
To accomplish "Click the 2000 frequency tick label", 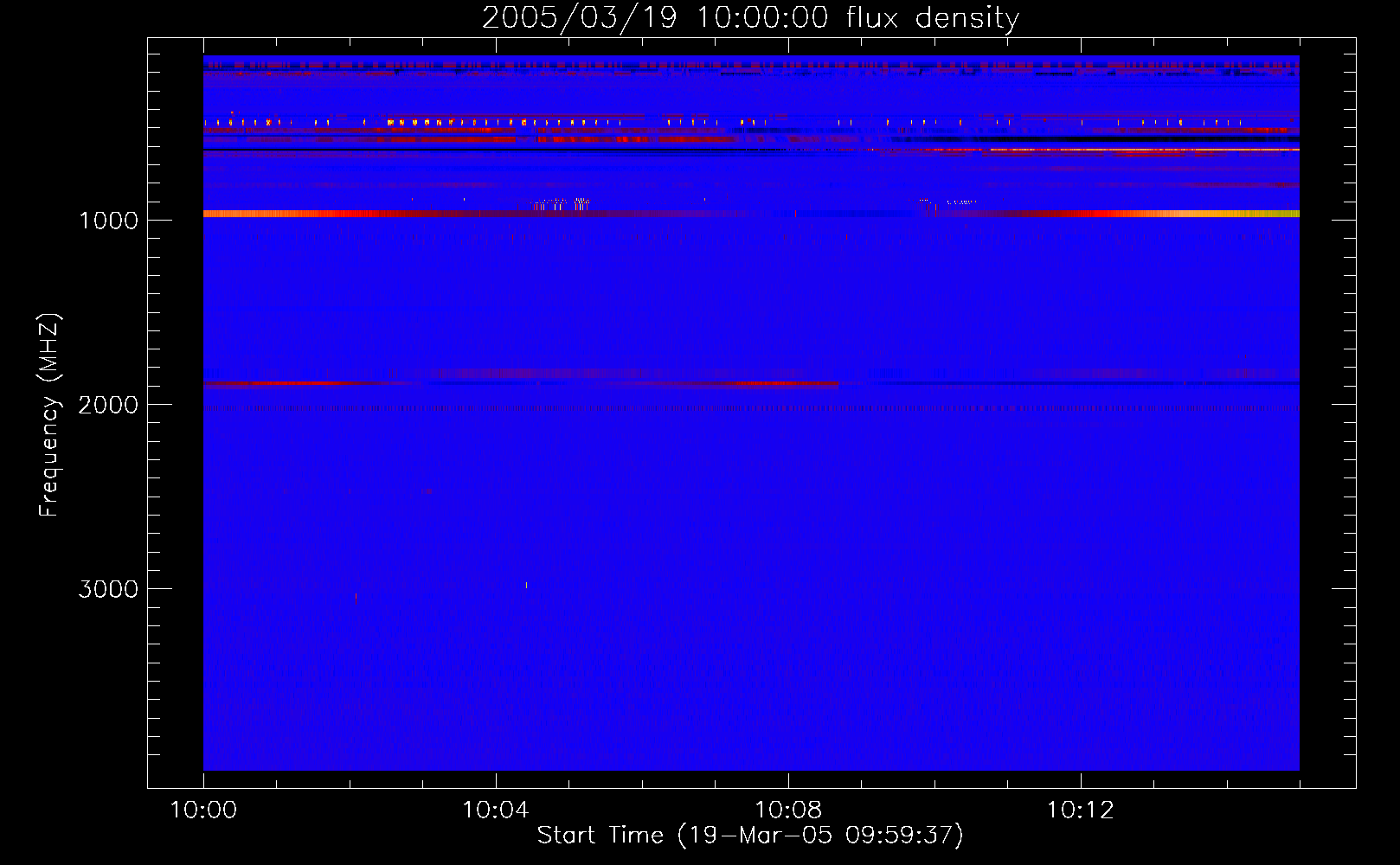I will [108, 405].
